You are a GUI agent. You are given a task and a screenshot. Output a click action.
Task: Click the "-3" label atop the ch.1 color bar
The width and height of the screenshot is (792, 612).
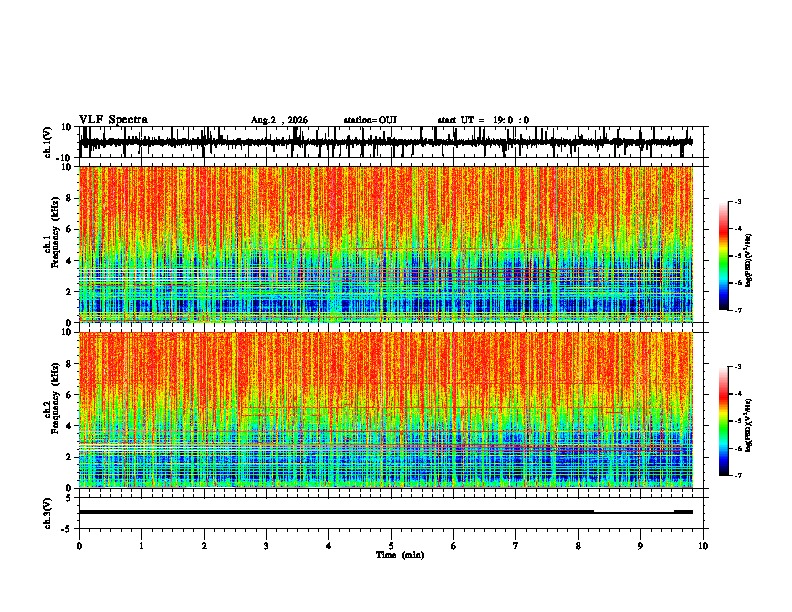(x=738, y=201)
